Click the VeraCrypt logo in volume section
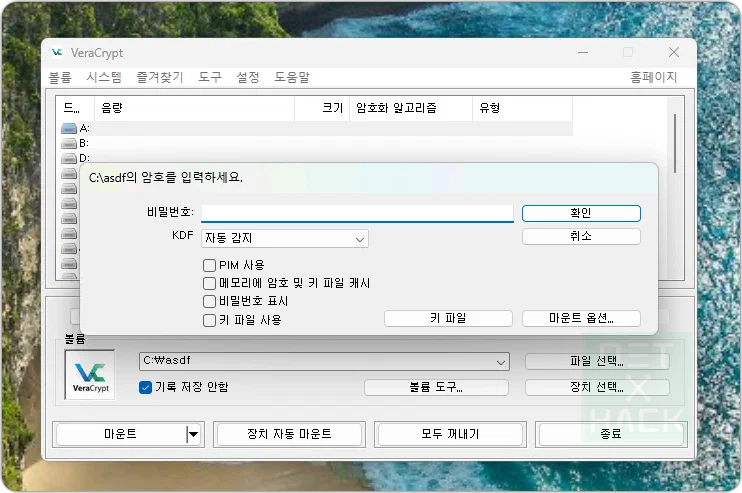 [90, 375]
